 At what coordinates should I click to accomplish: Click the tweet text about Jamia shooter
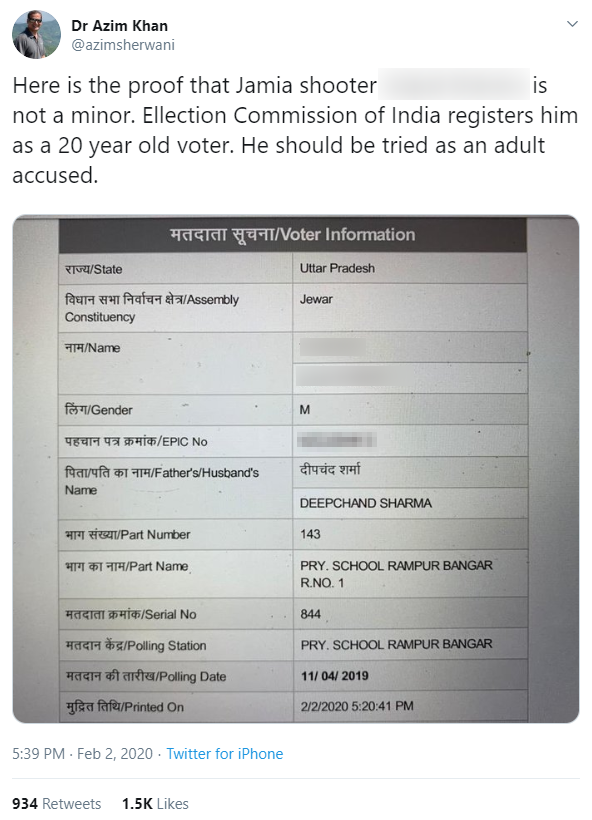pyautogui.click(x=295, y=130)
